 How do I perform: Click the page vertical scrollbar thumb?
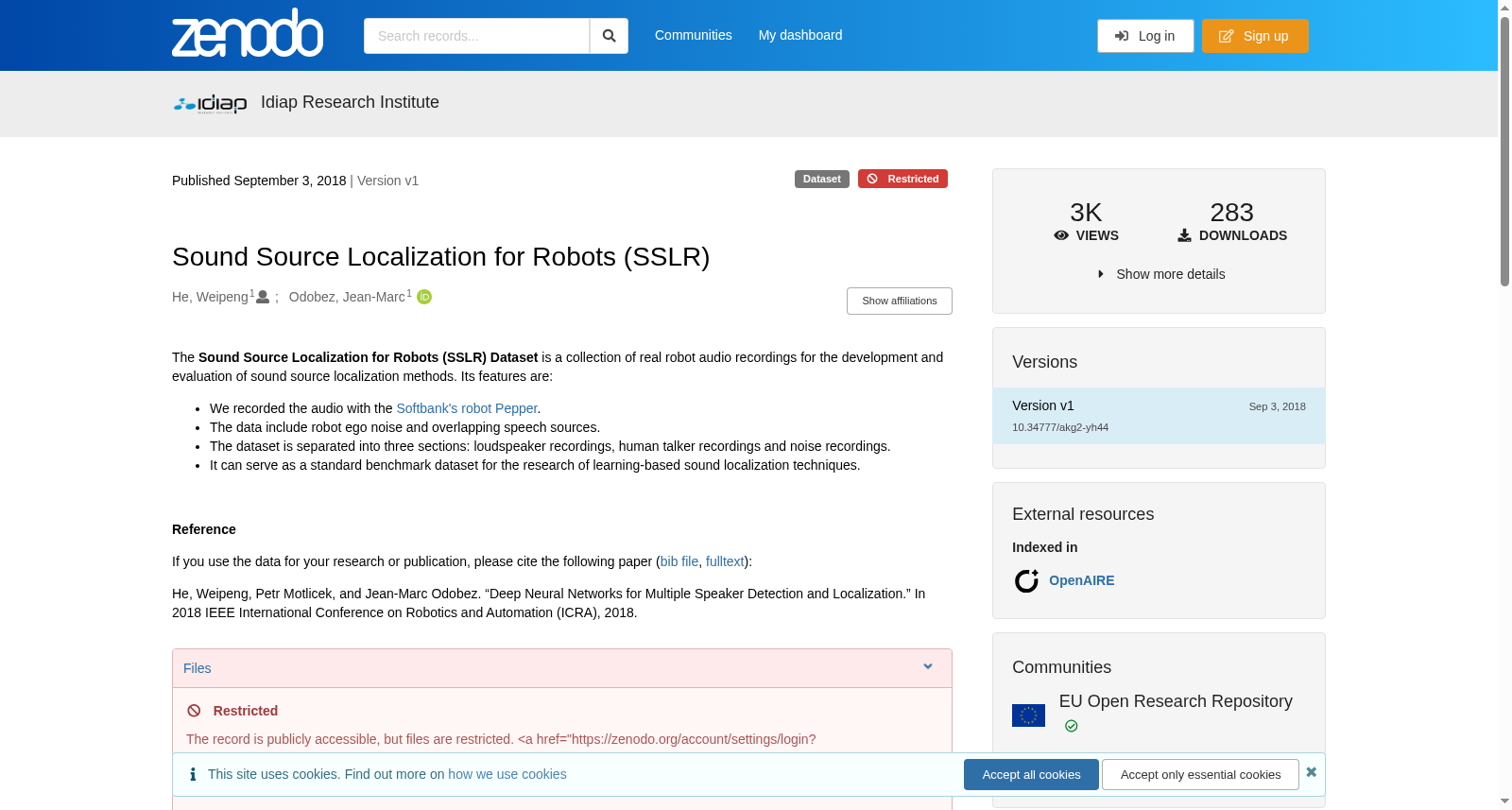(x=1504, y=151)
